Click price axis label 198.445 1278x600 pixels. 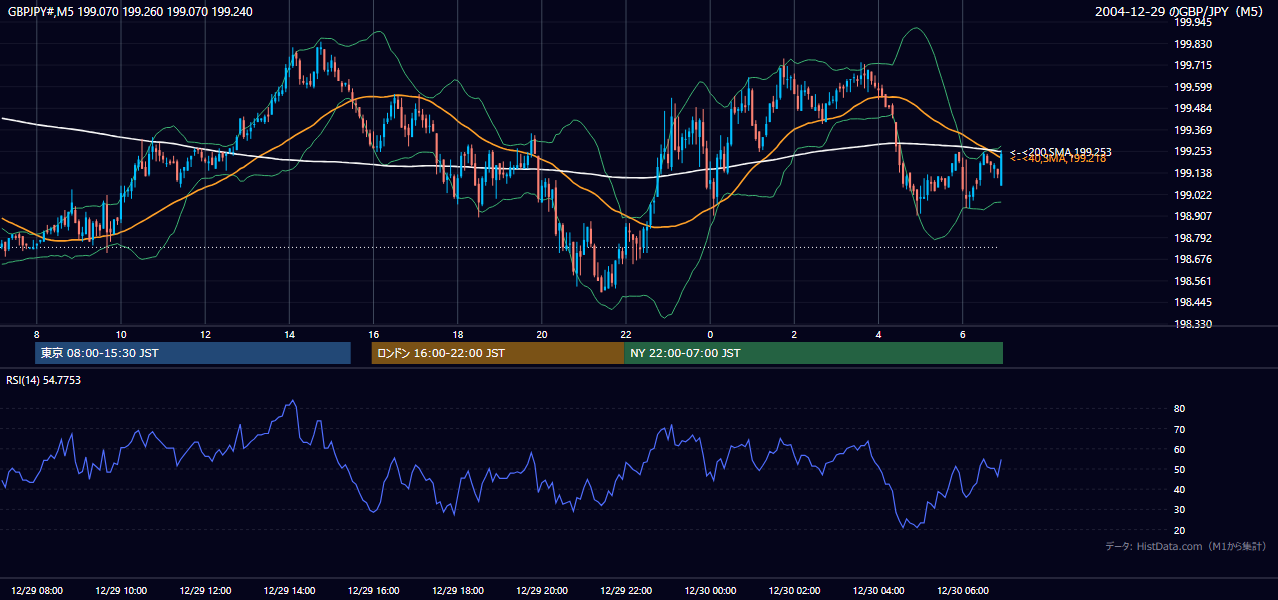[x=1194, y=302]
